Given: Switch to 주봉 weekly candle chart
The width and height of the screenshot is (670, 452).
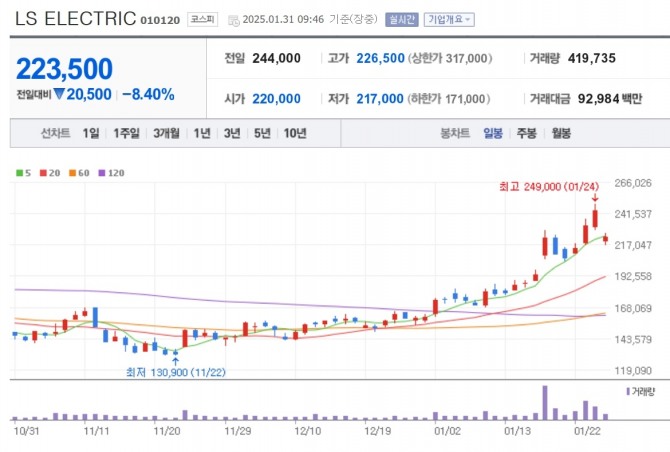Looking at the screenshot, I should pyautogui.click(x=526, y=133).
